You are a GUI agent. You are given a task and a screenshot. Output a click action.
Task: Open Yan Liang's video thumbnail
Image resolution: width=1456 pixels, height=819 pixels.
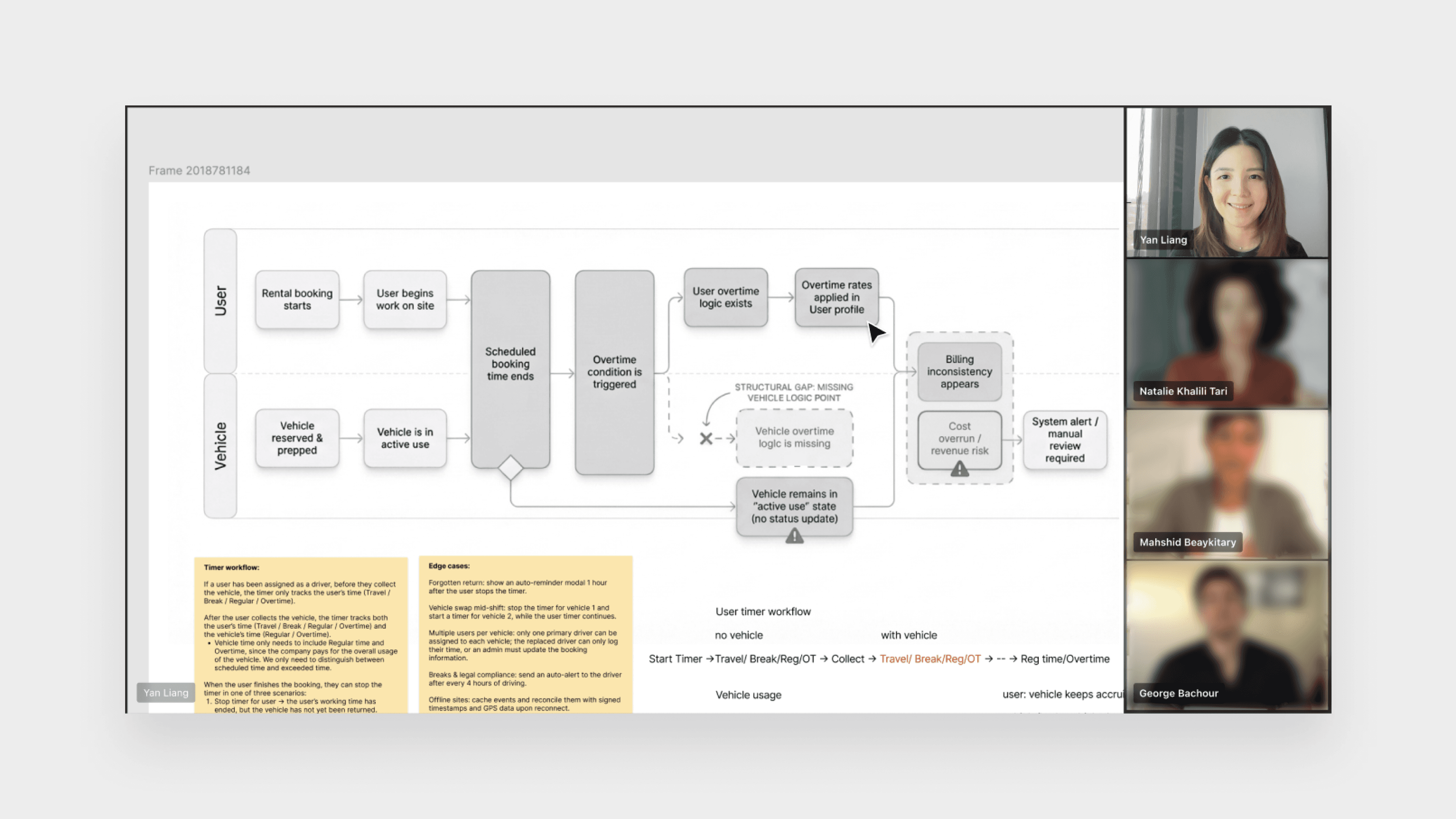tap(1227, 182)
